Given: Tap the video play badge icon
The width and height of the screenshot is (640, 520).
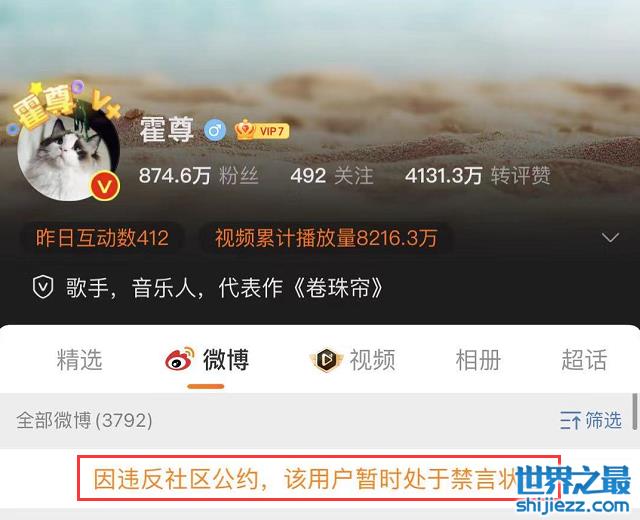Looking at the screenshot, I should click(x=327, y=360).
